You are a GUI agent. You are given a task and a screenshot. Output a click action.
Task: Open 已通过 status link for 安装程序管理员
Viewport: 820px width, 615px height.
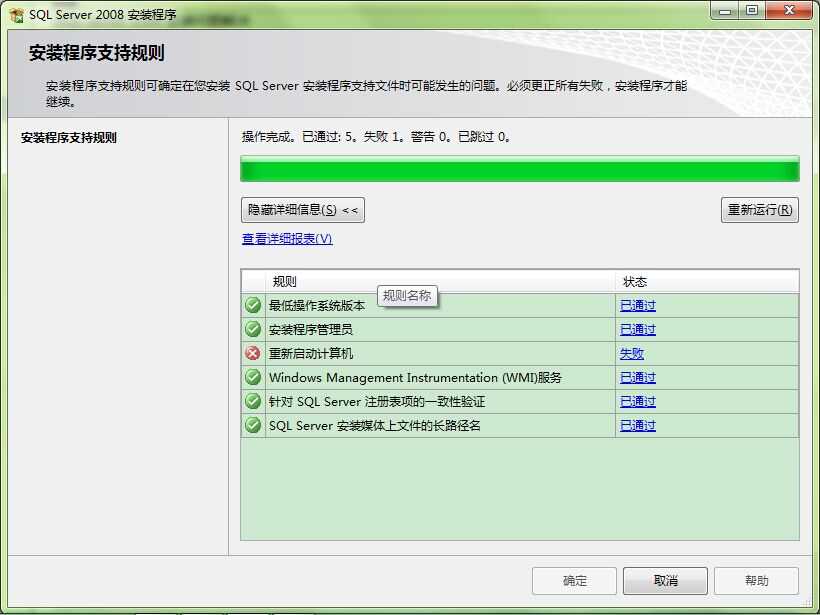[x=637, y=329]
